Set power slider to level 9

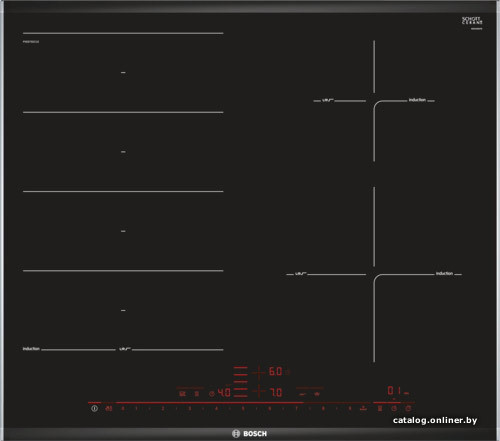[350, 408]
